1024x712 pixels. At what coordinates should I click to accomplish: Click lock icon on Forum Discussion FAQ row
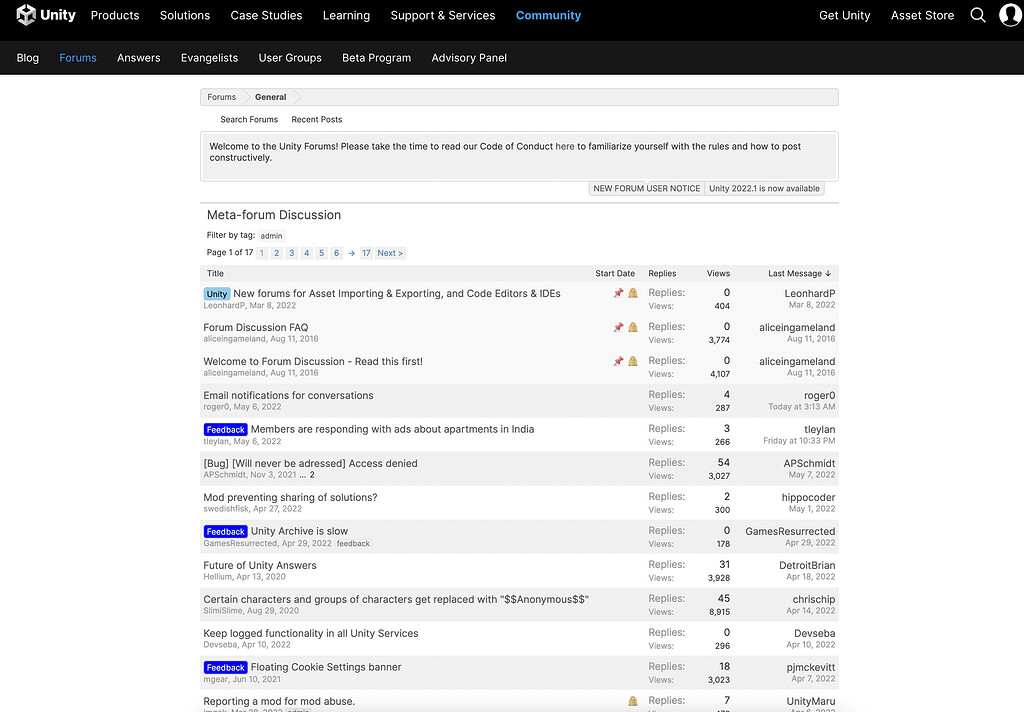(x=633, y=327)
